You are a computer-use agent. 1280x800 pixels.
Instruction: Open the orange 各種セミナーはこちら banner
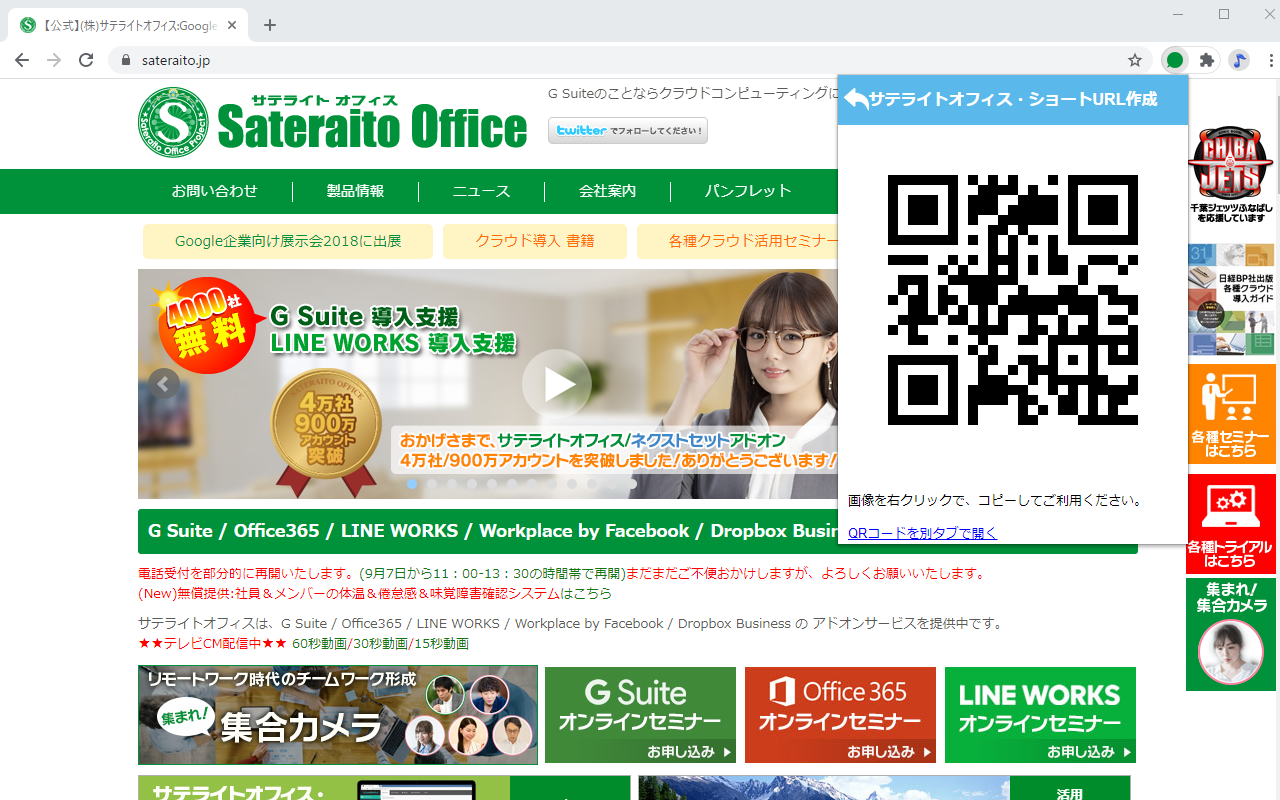[1231, 413]
